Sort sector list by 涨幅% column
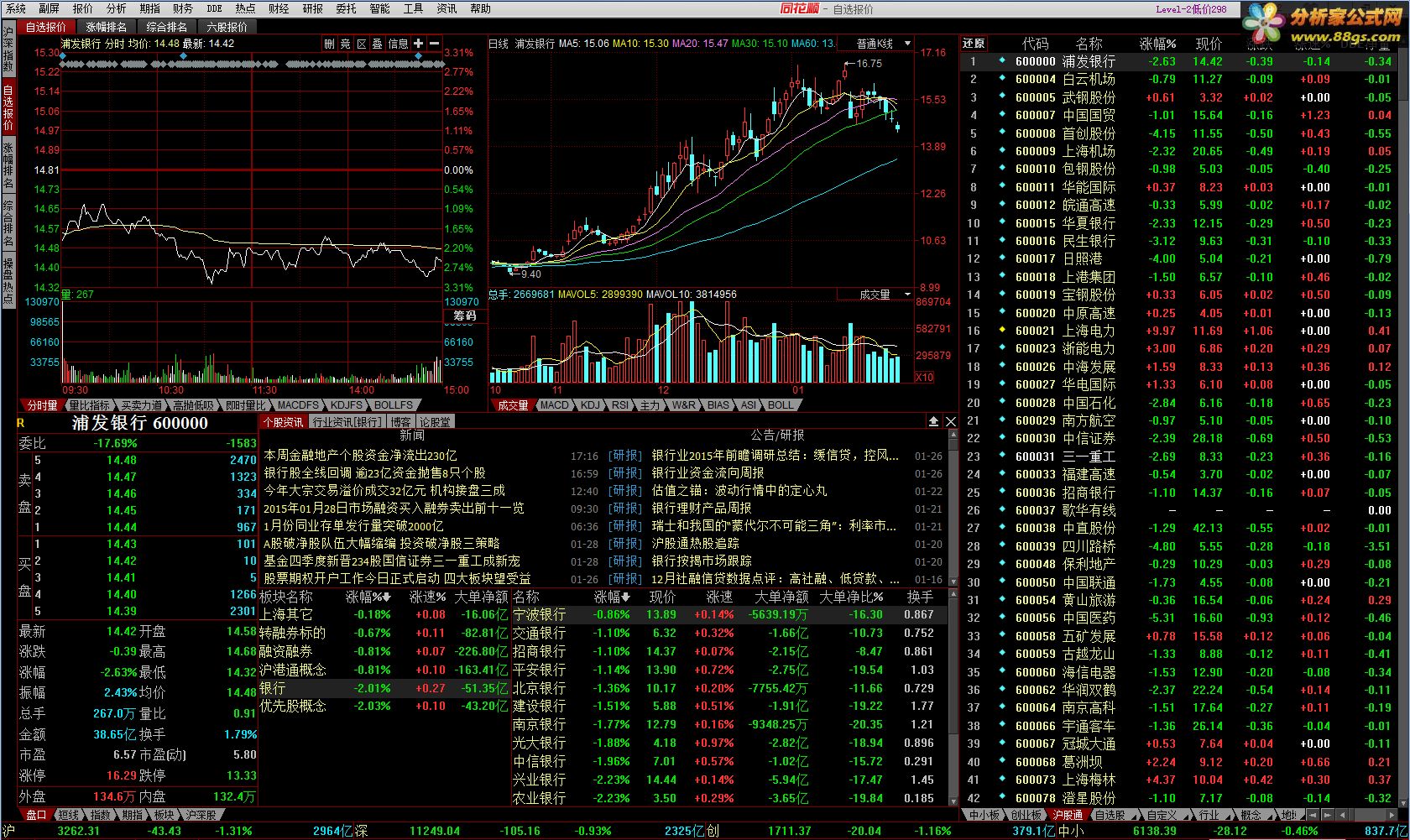 pyautogui.click(x=368, y=597)
